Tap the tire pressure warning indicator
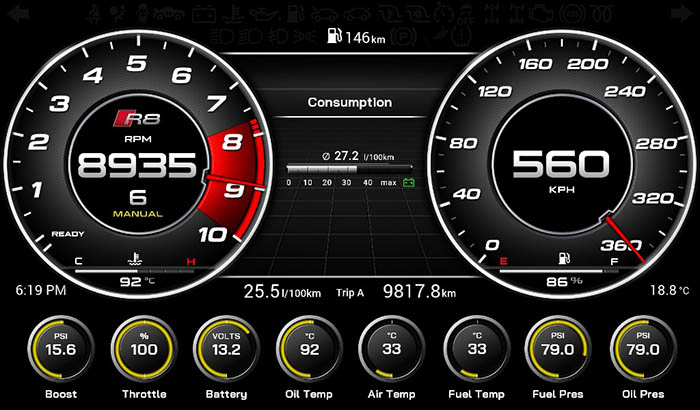The width and height of the screenshot is (700, 410). (x=461, y=36)
